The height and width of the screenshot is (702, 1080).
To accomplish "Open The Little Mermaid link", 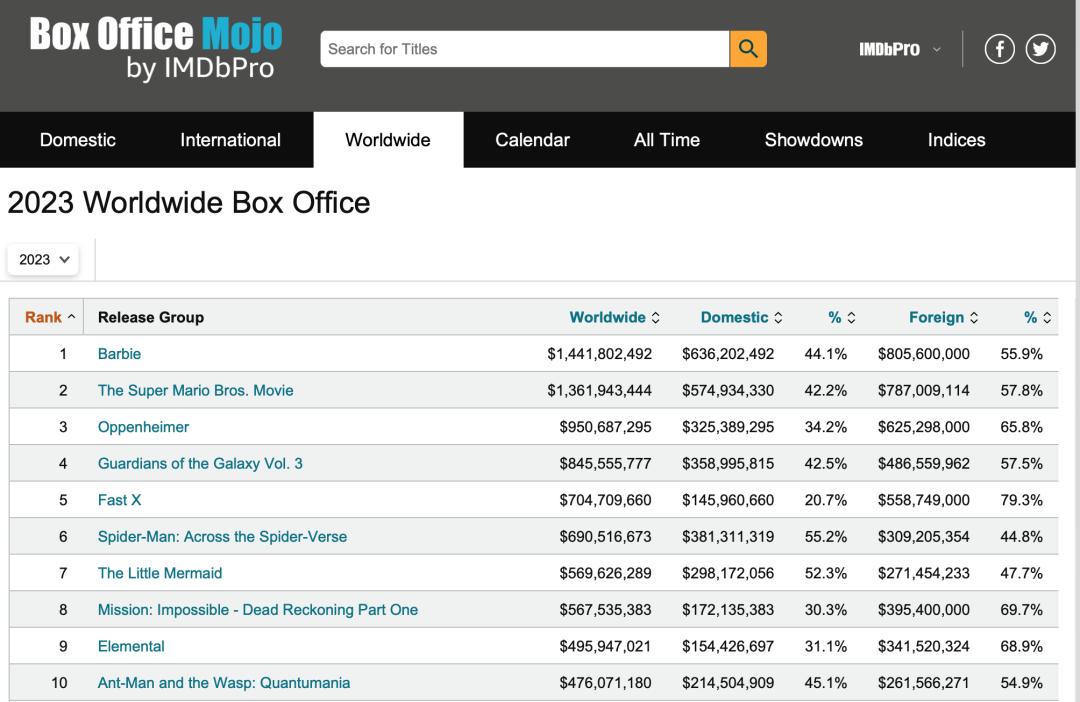I will pyautogui.click(x=160, y=573).
